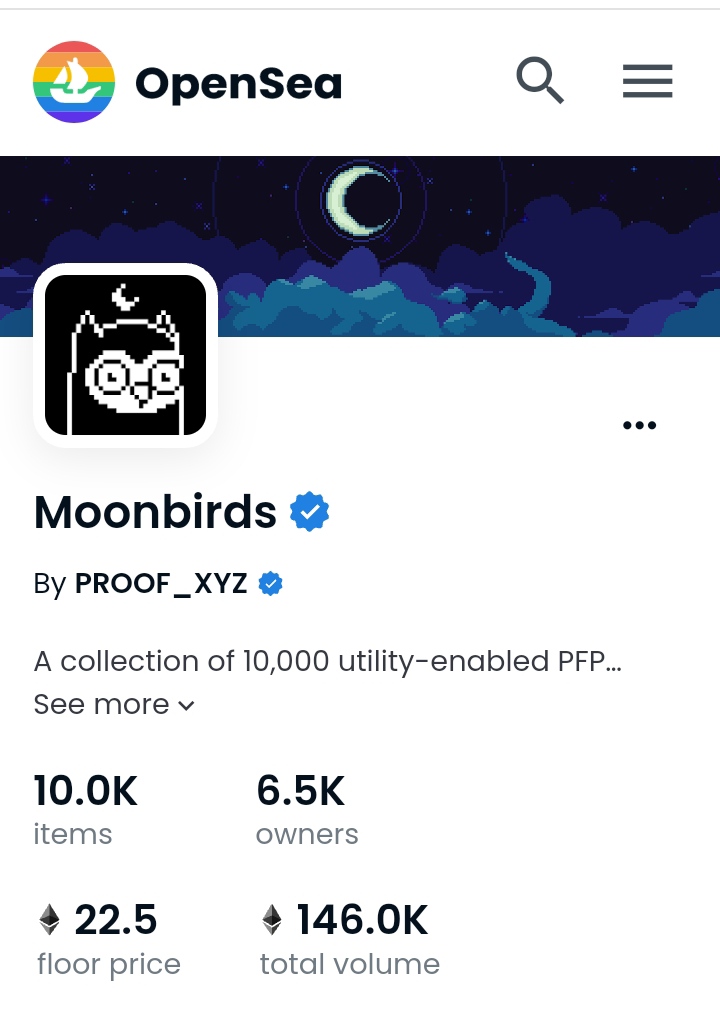Click the Moonbirds owl avatar
Viewport: 720px width, 1028px height.
125,355
